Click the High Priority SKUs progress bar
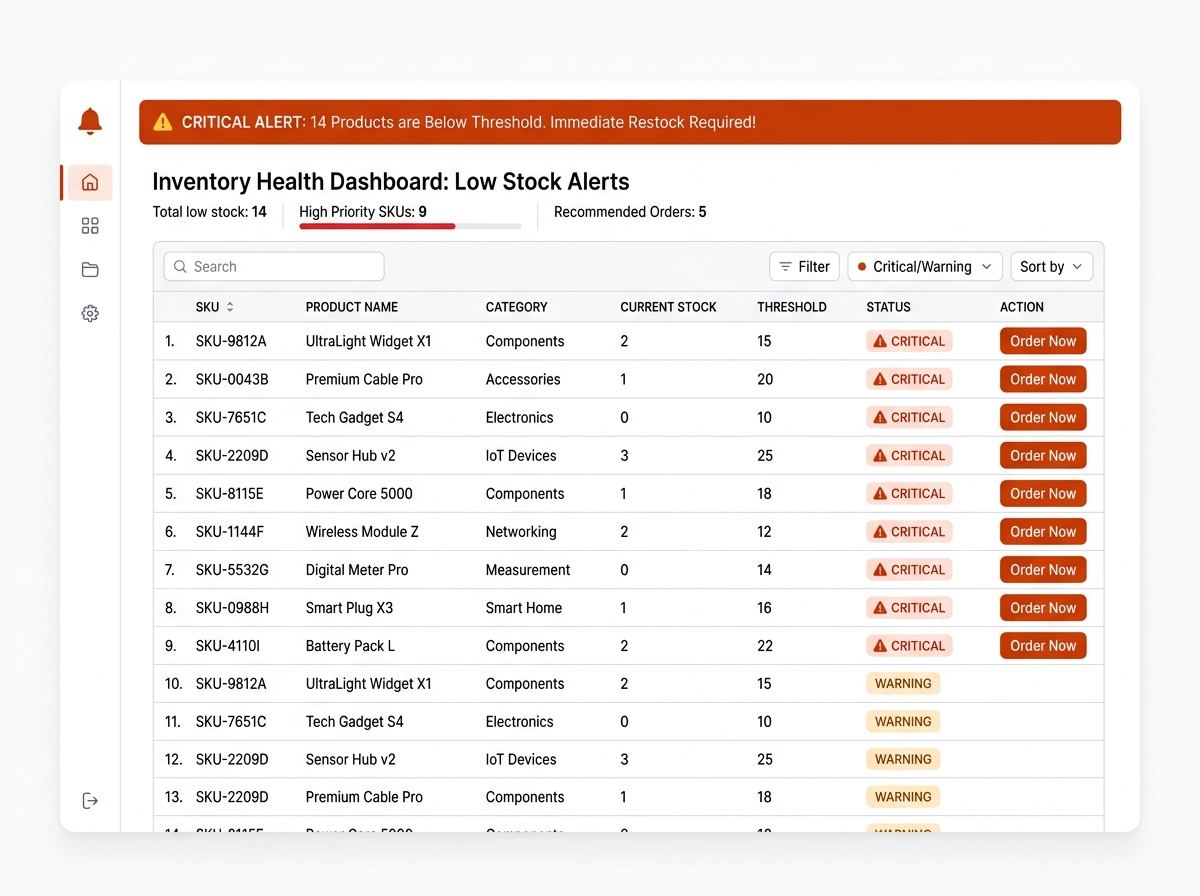 coord(410,227)
